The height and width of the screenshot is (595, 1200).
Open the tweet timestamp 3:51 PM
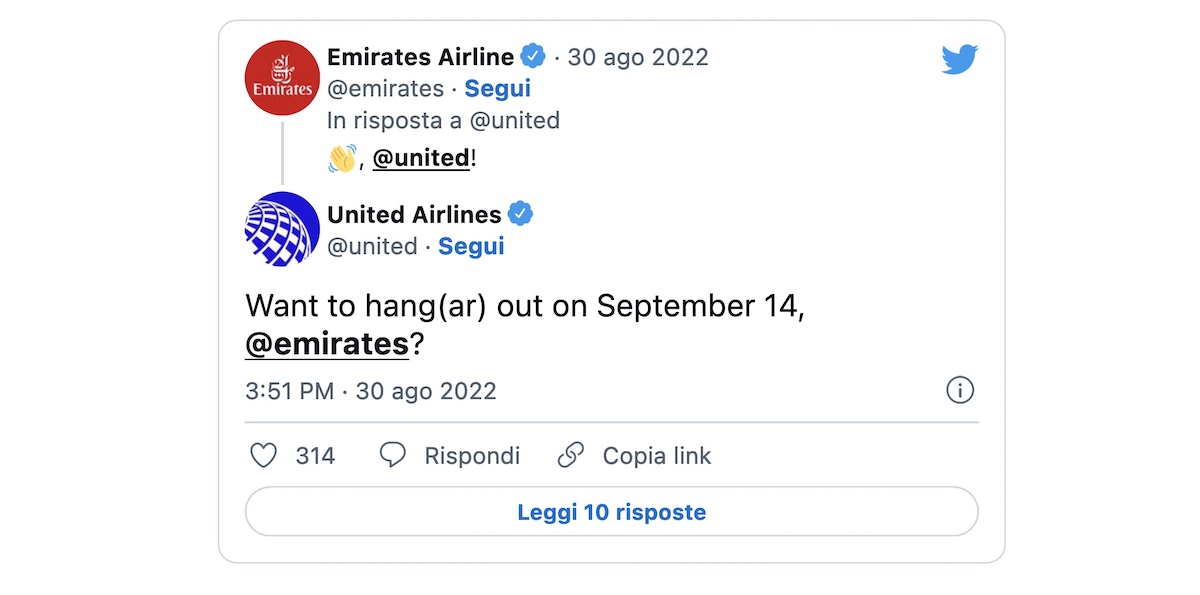(281, 391)
